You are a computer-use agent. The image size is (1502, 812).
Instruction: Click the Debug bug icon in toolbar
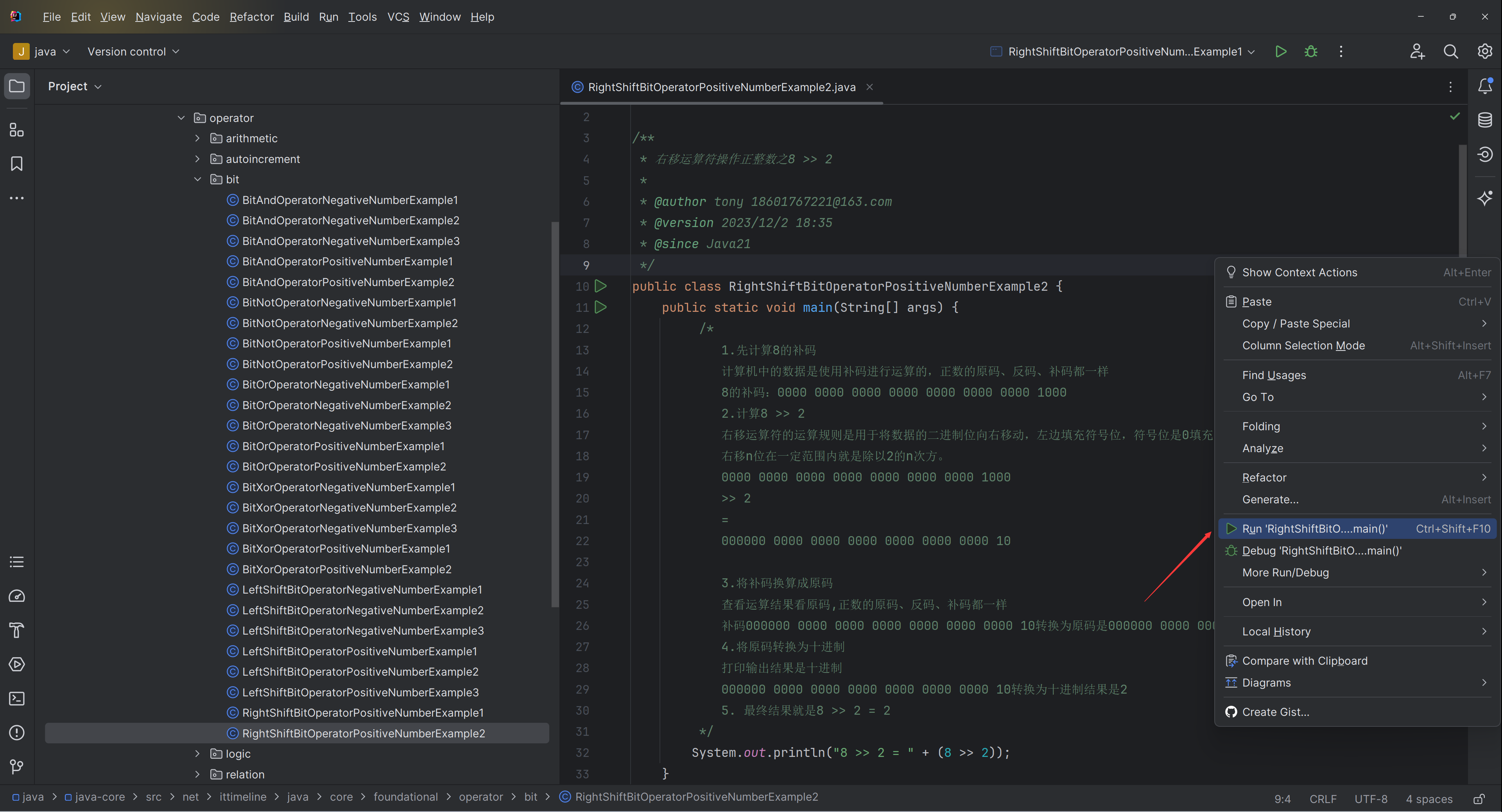[1311, 51]
